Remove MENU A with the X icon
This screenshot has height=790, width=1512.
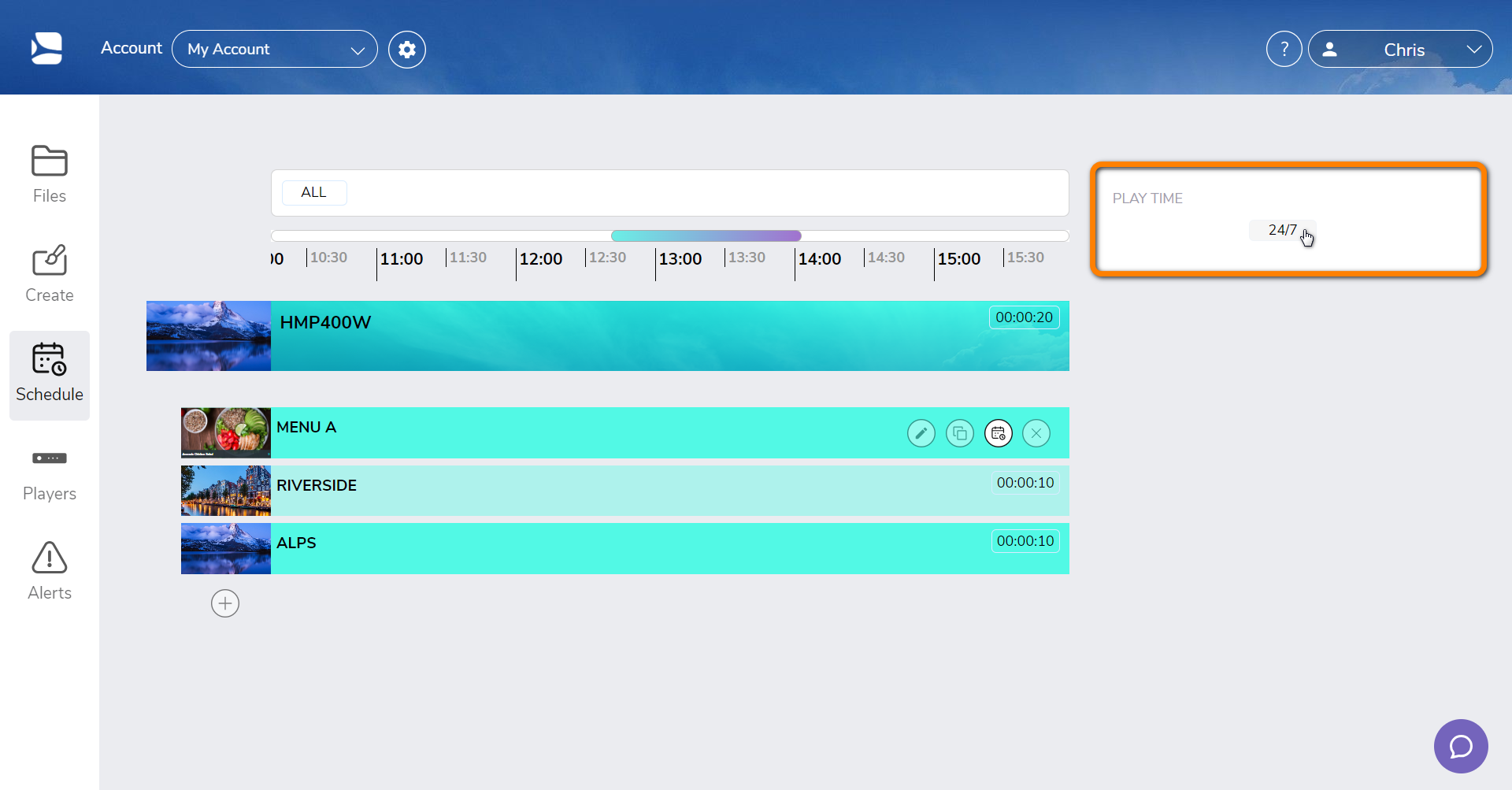pos(1036,433)
